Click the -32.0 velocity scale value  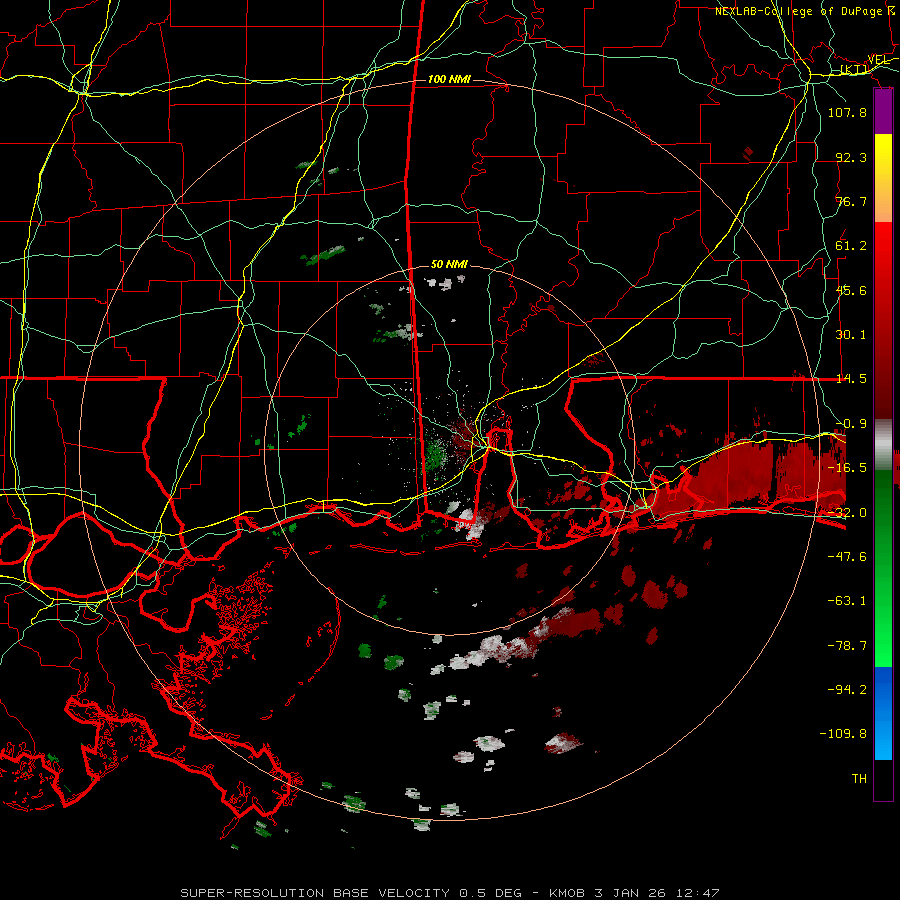click(847, 513)
